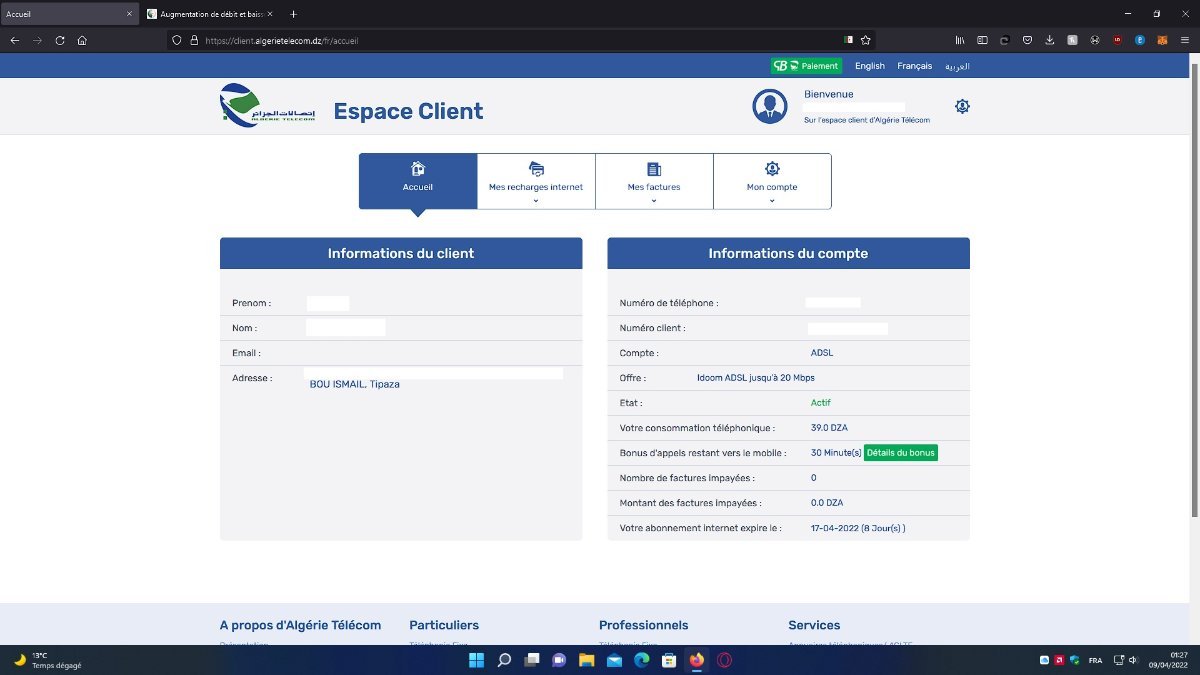This screenshot has height=675, width=1200.
Task: Open File Explorer from the taskbar
Action: click(587, 660)
